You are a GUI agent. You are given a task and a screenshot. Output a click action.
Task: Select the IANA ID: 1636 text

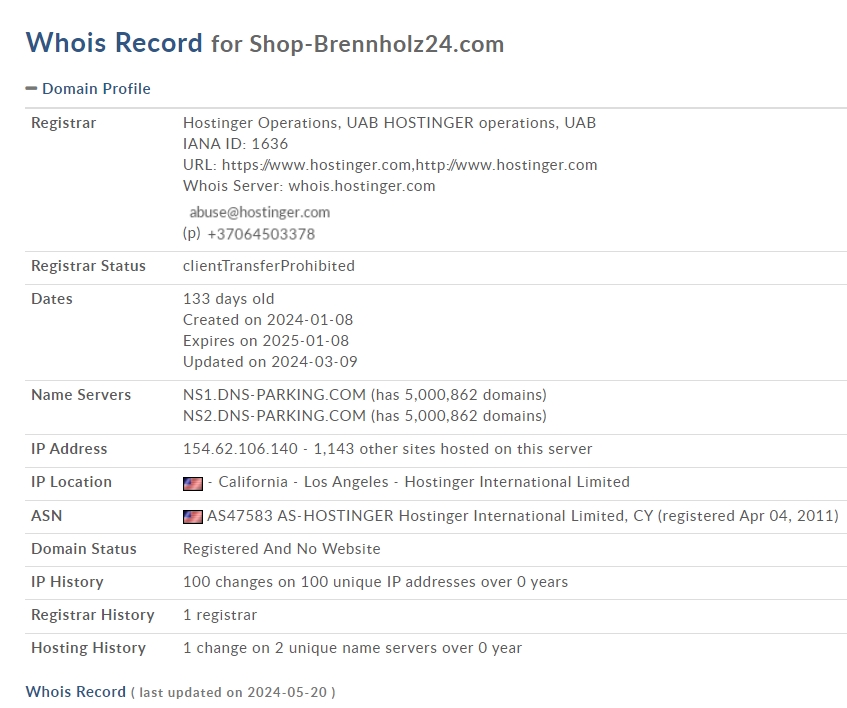point(236,144)
